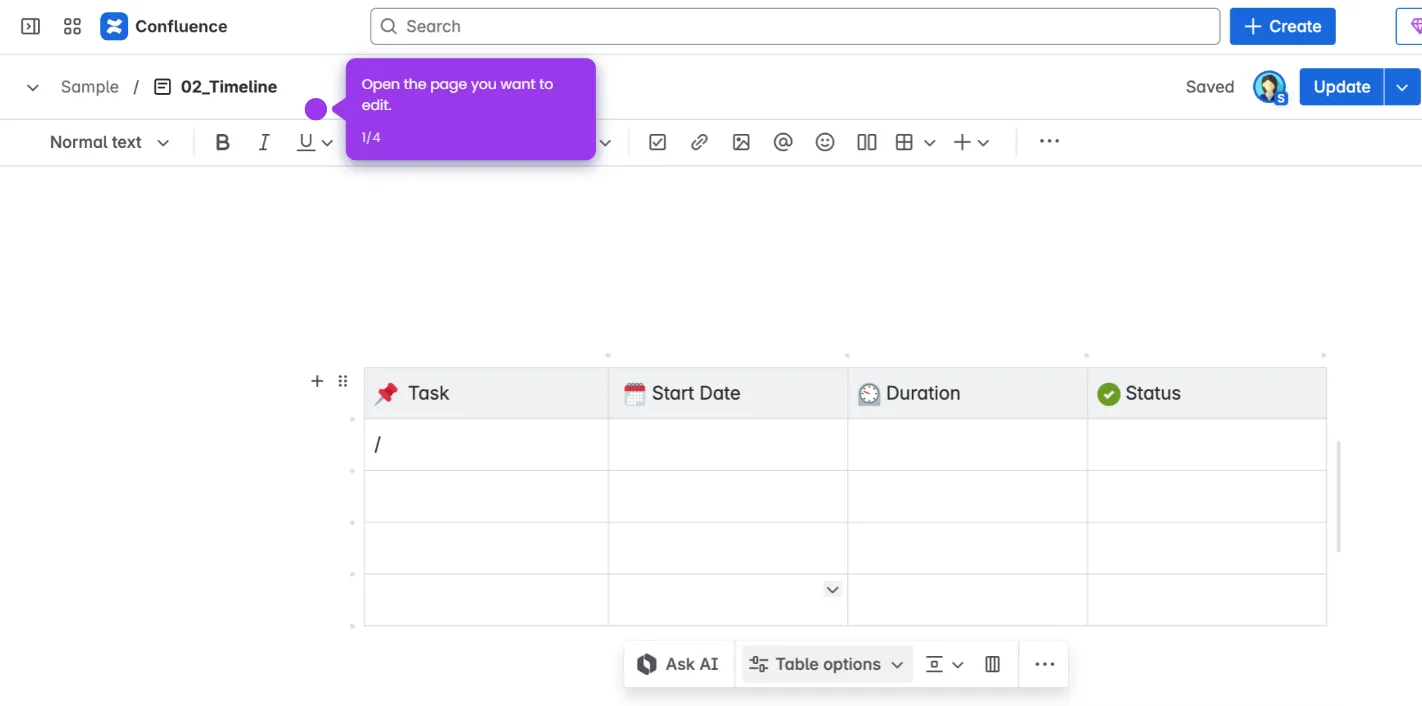This screenshot has height=706, width=1422.
Task: Click the plus insert elements icon
Action: (962, 142)
